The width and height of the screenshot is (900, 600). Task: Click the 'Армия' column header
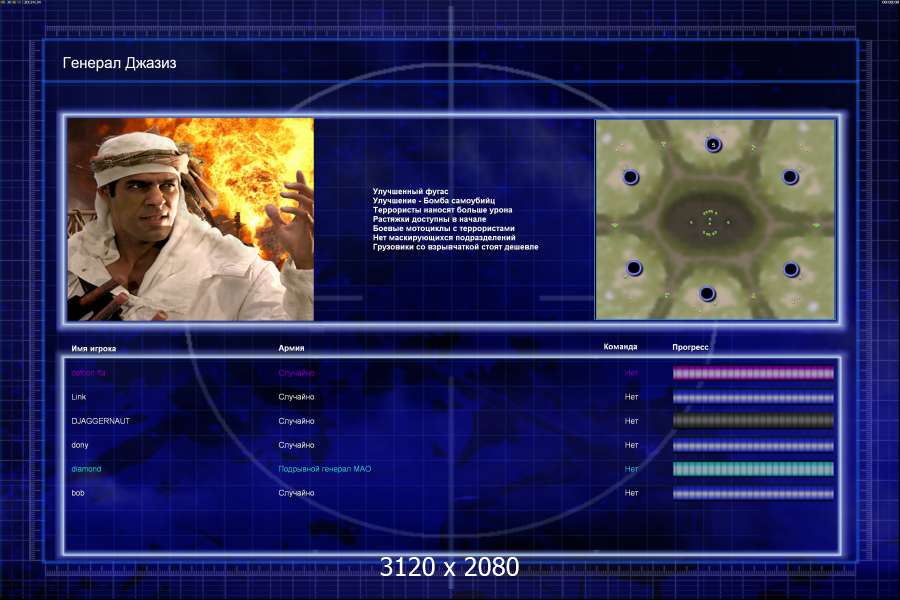[x=291, y=348]
